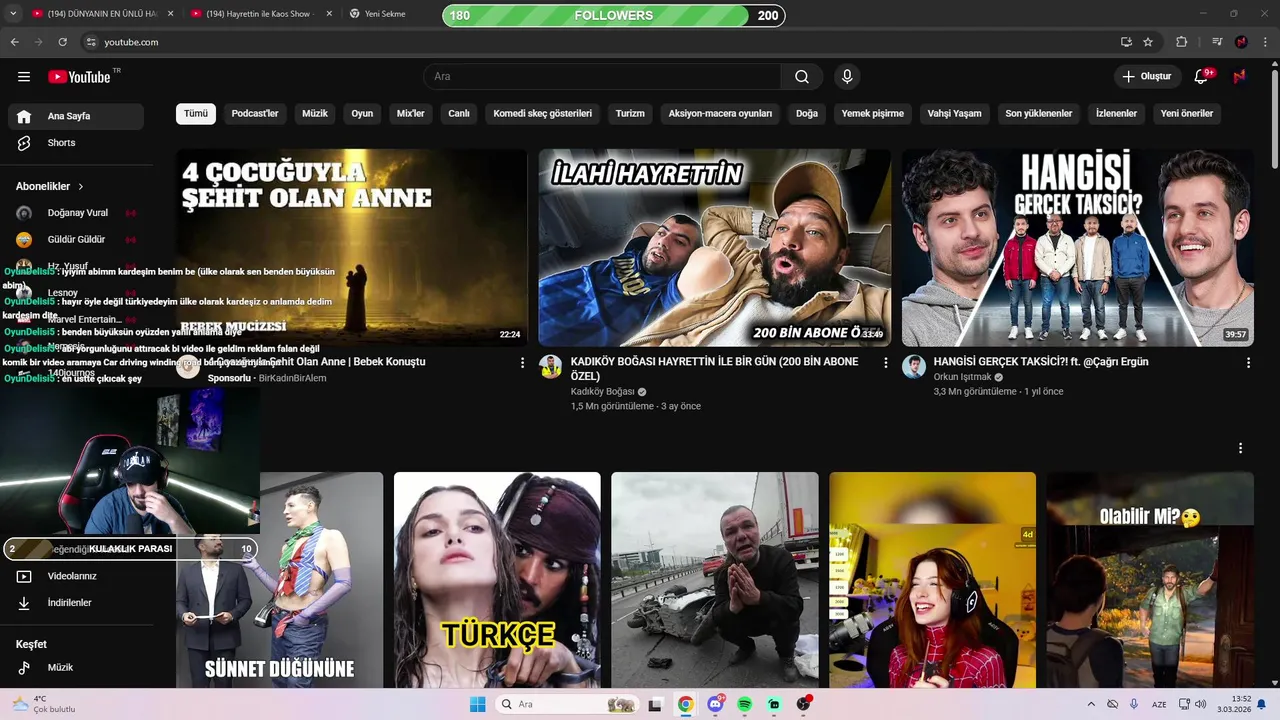The height and width of the screenshot is (720, 1280).
Task: Select Komedi skeç gösterileri chip
Action: coord(543,113)
